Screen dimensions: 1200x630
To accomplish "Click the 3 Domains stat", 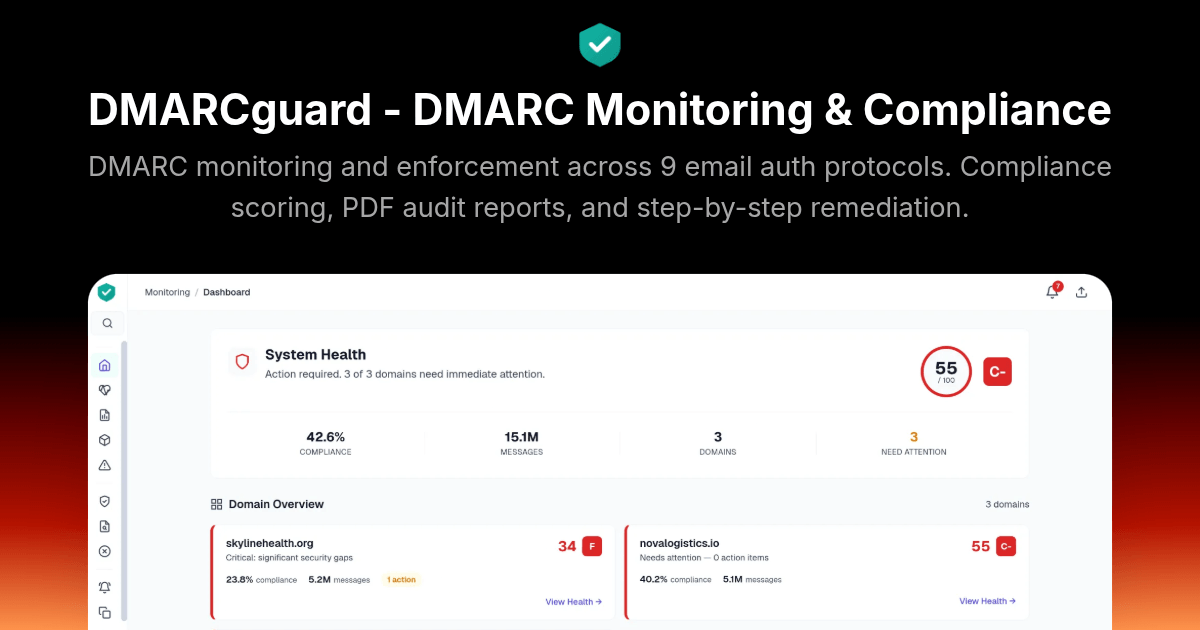I will [x=718, y=443].
